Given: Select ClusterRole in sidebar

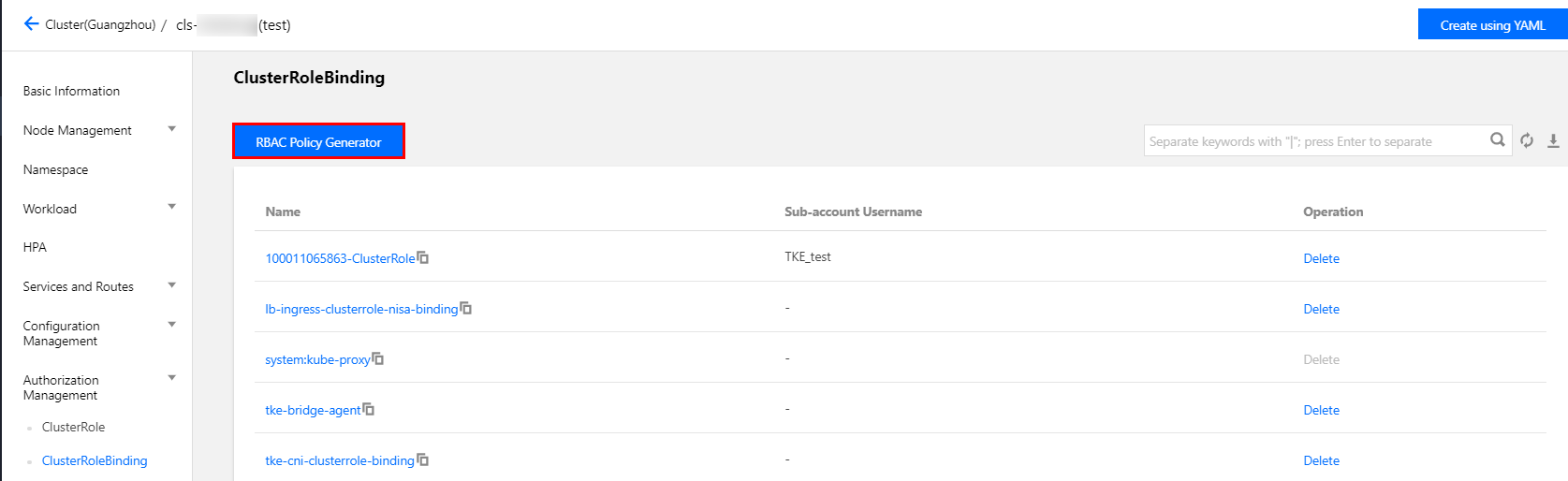Looking at the screenshot, I should (73, 427).
